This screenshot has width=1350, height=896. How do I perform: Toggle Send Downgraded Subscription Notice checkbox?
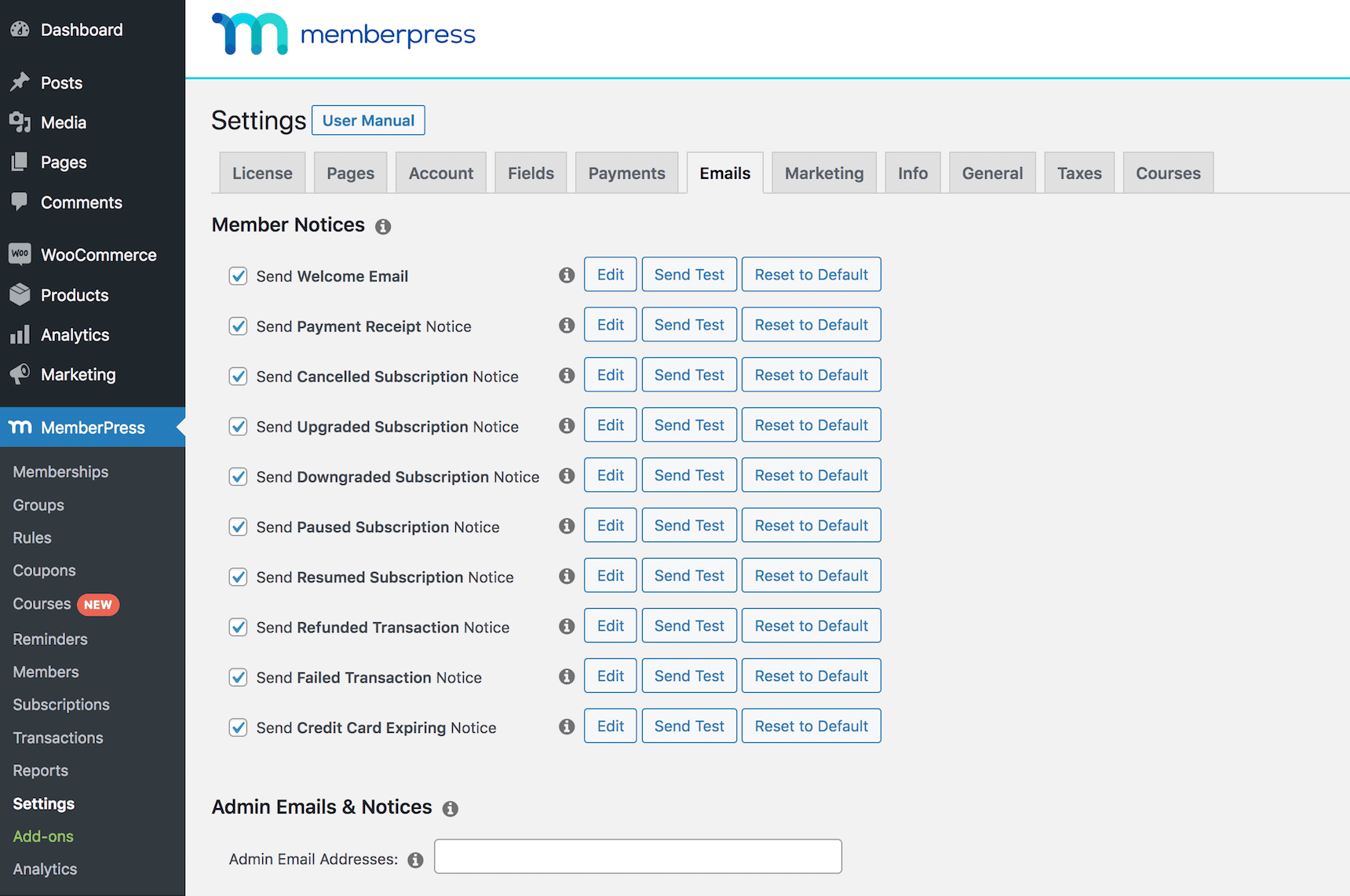tap(238, 477)
